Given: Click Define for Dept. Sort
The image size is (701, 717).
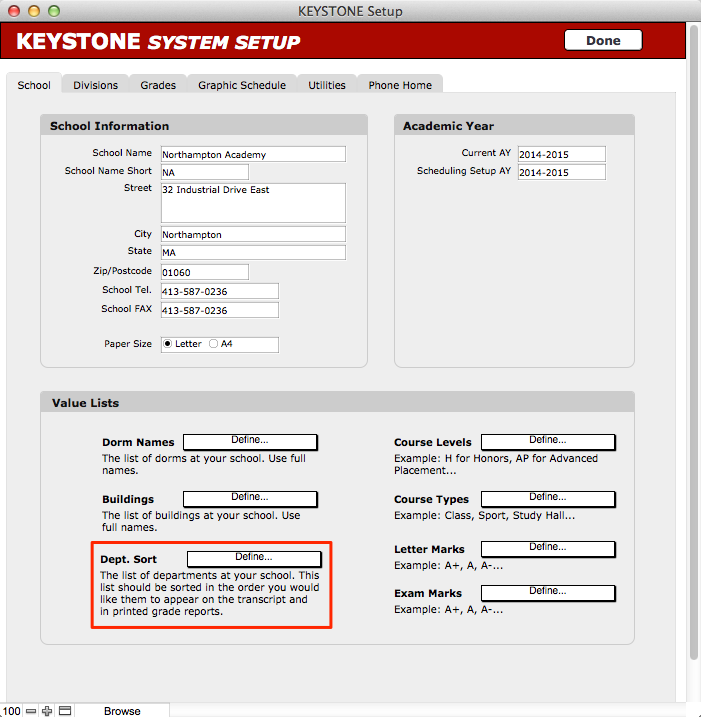Looking at the screenshot, I should (254, 559).
